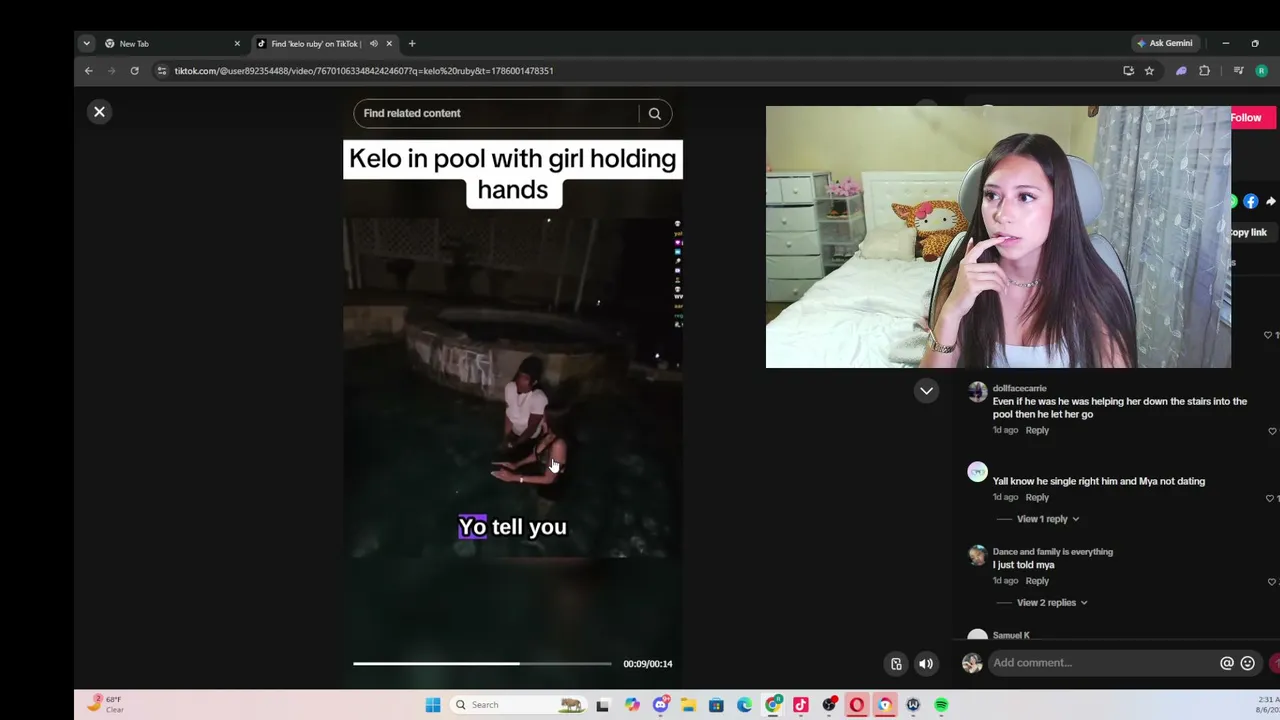Screen dimensions: 1280x720
Task: Expand 'View 1 reply' under the comment
Action: point(1048,519)
